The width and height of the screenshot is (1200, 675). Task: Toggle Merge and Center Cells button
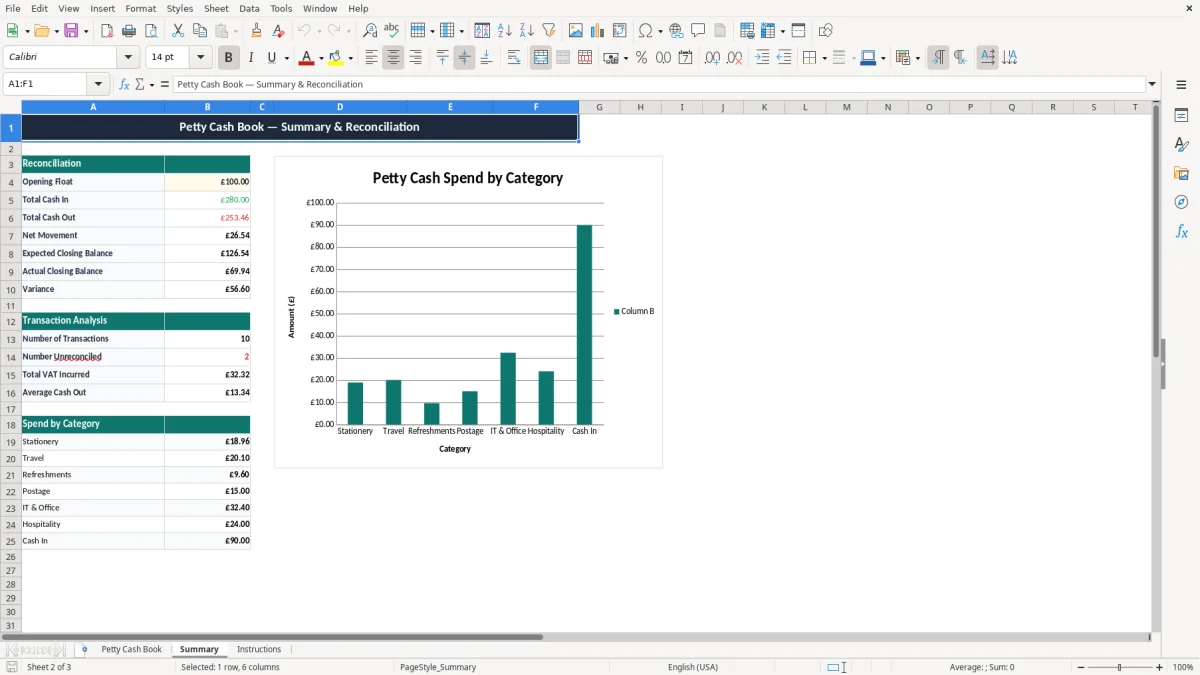point(541,58)
